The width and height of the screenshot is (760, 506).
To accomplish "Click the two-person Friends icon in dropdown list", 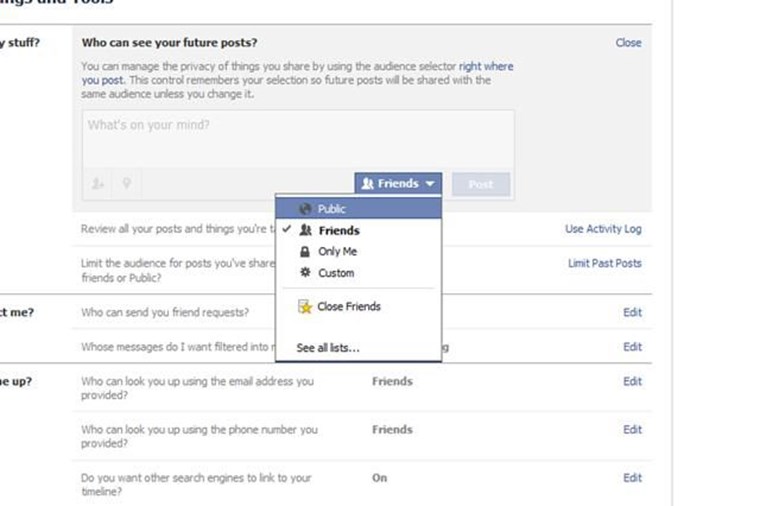I will click(306, 231).
